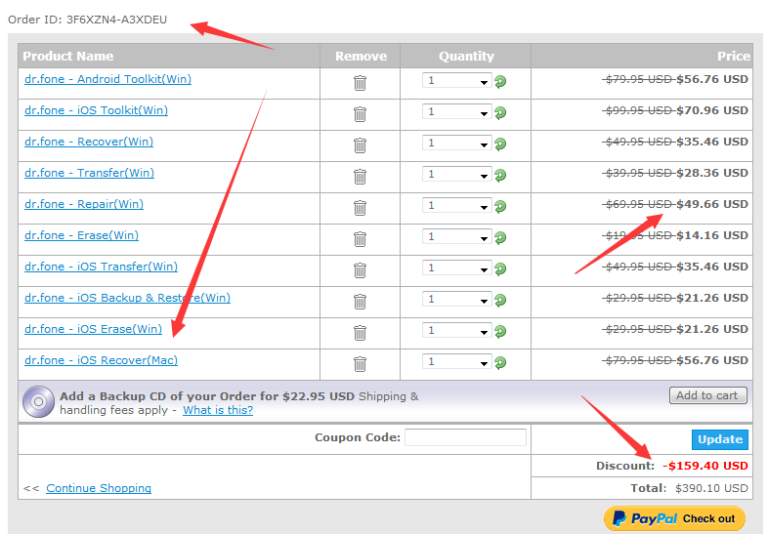Trash the dr.fone Erase(Win) item

(360, 239)
